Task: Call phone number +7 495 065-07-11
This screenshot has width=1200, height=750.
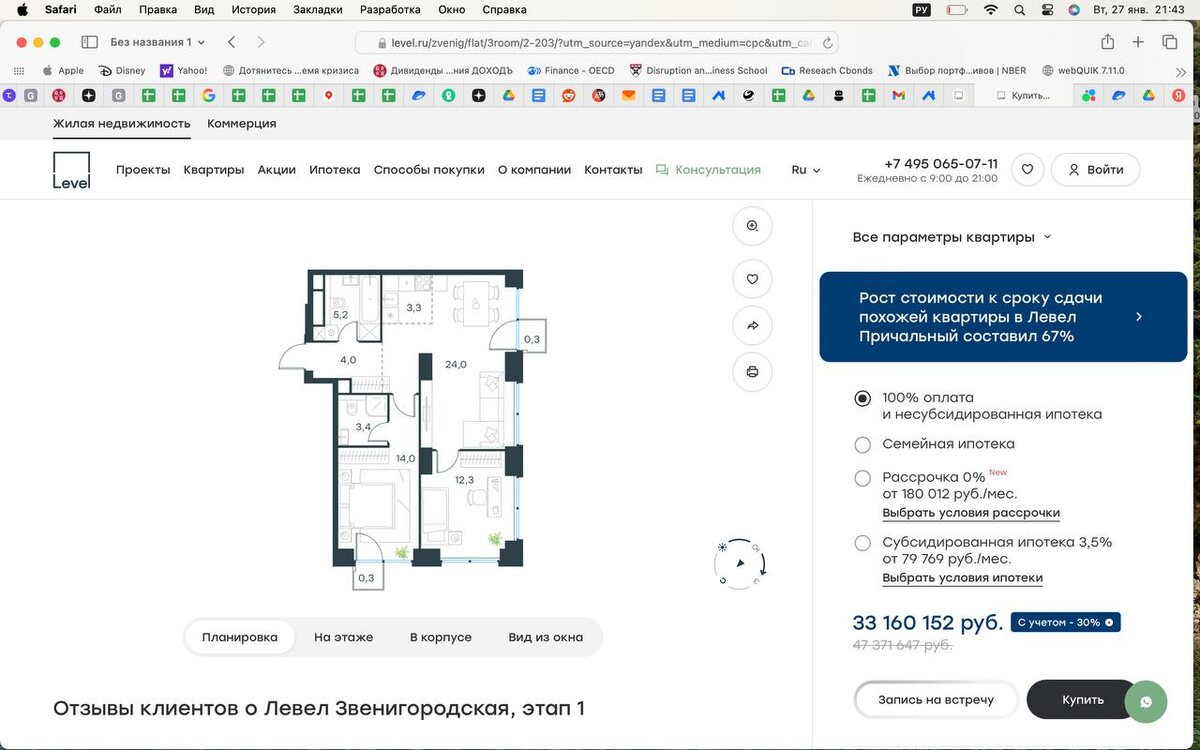Action: click(941, 163)
